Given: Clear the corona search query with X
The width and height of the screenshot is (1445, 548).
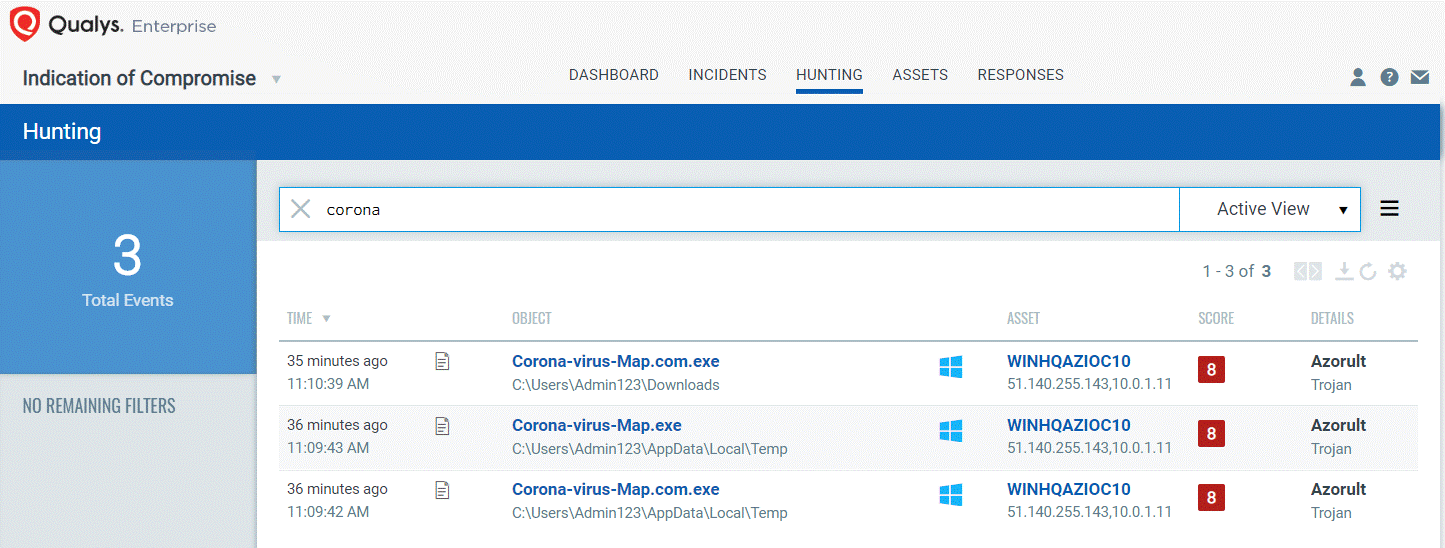Looking at the screenshot, I should click(301, 209).
